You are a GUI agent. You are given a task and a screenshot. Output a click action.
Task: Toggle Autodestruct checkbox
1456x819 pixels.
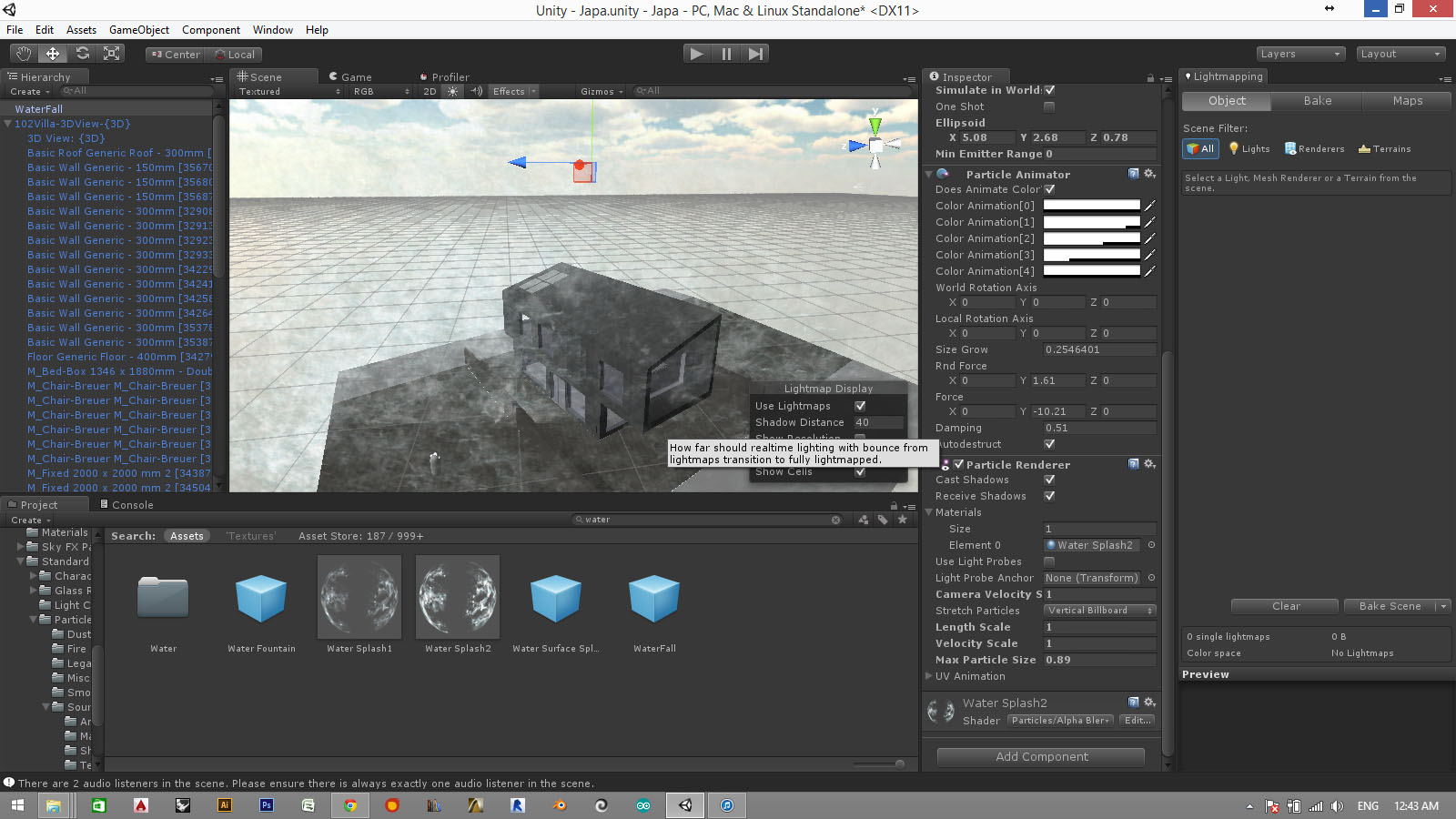tap(1049, 444)
